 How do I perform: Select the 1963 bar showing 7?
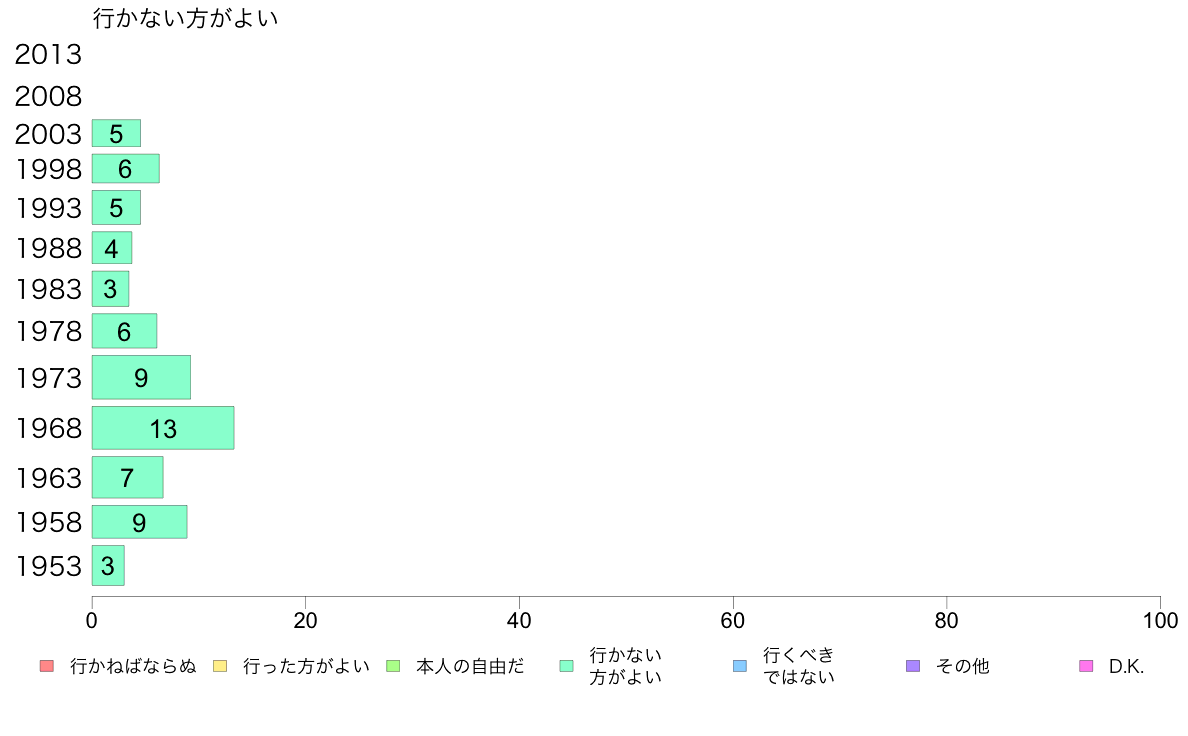click(x=127, y=478)
